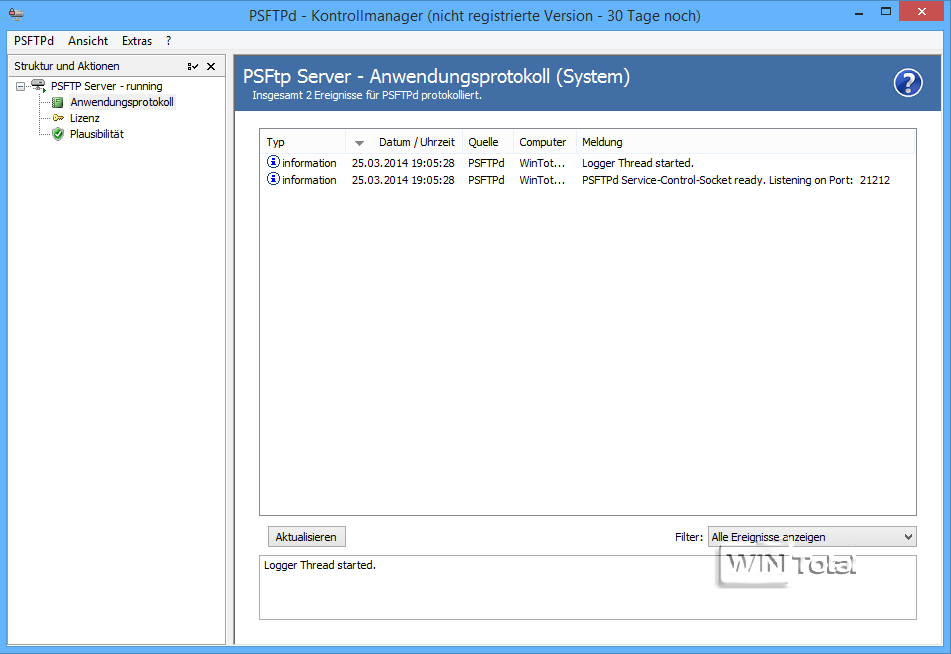Sort by the Computer column header
951x654 pixels.
coord(545,142)
